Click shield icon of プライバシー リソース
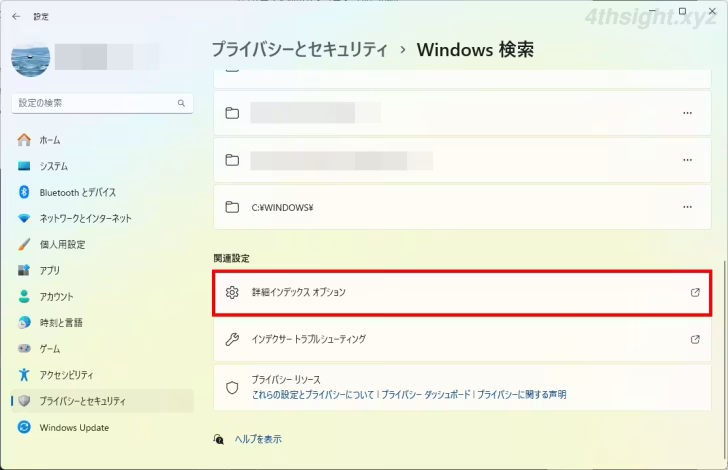 (x=232, y=388)
